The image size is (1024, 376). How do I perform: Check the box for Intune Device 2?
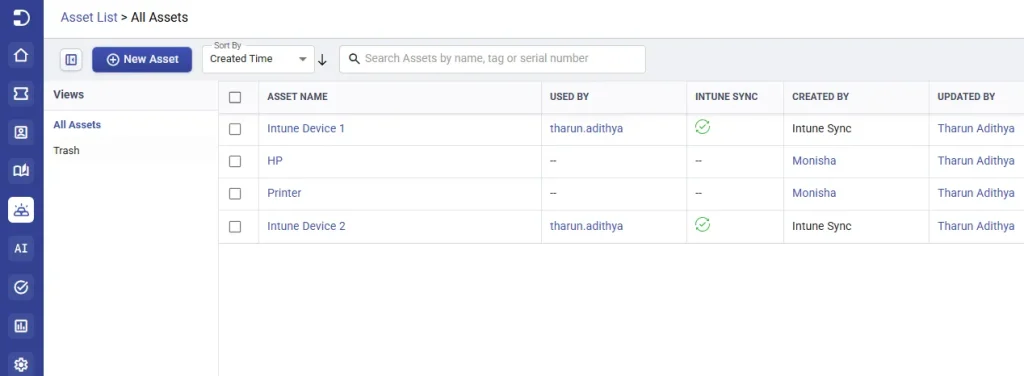[x=235, y=227]
